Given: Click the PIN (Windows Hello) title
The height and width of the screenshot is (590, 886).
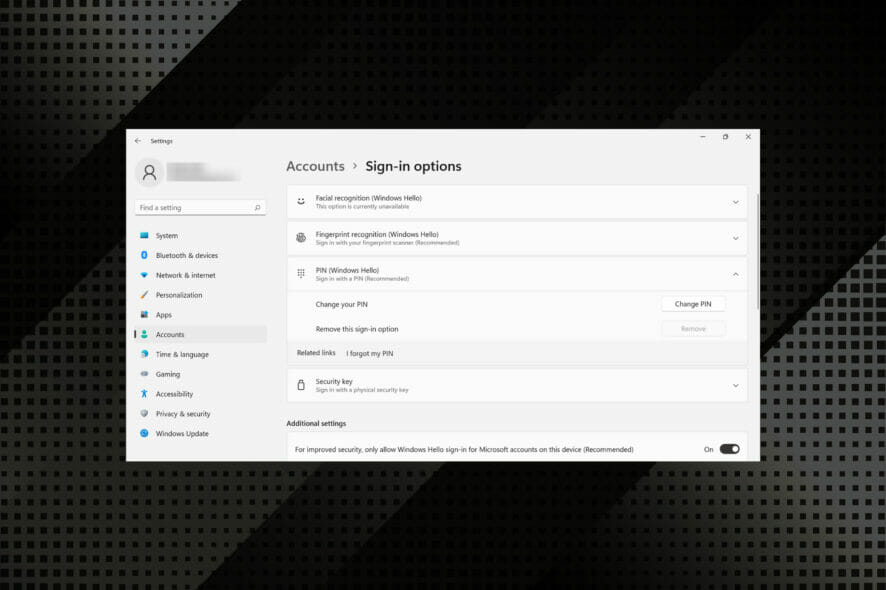Looking at the screenshot, I should [x=347, y=271].
